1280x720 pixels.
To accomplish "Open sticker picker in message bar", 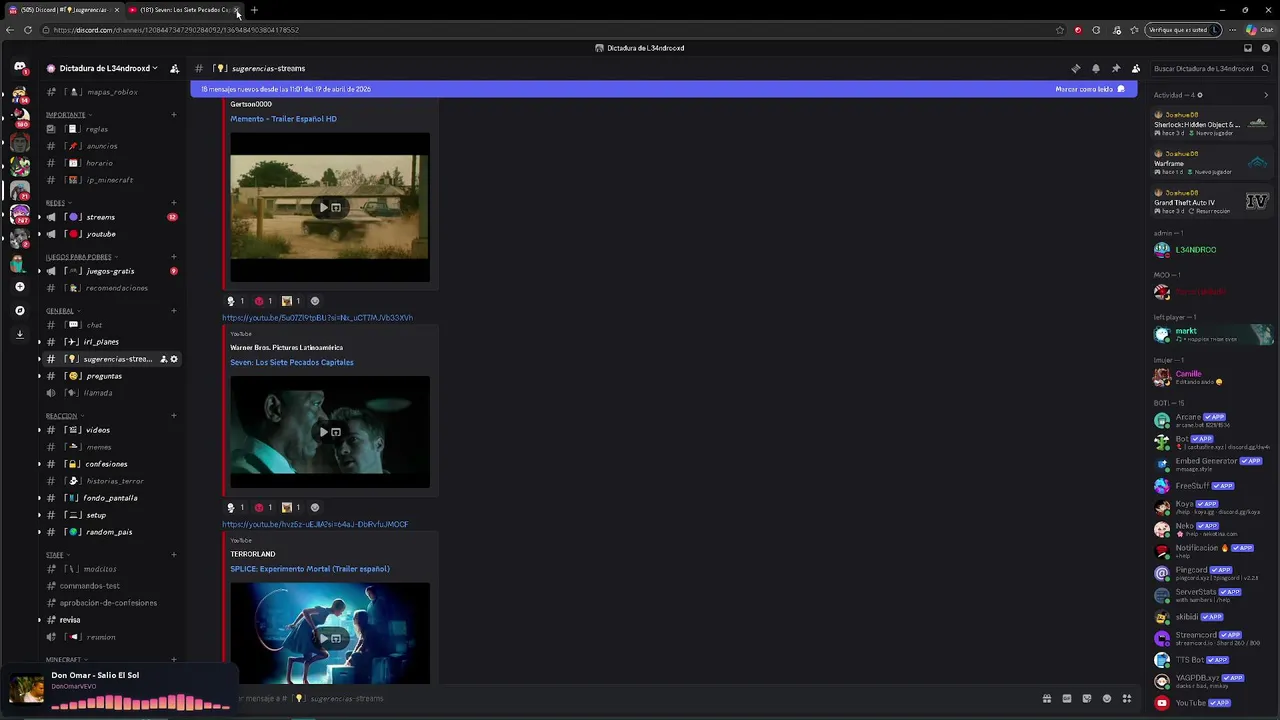I will tap(1087, 698).
